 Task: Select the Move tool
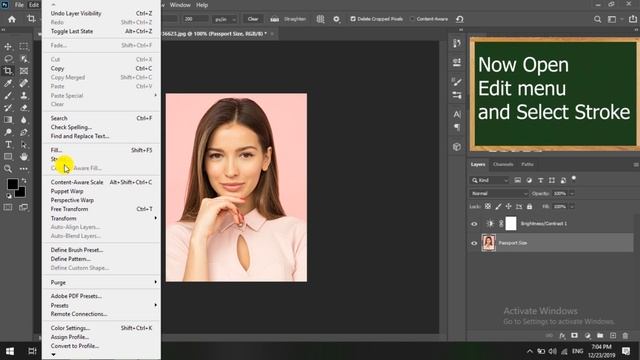pos(8,47)
